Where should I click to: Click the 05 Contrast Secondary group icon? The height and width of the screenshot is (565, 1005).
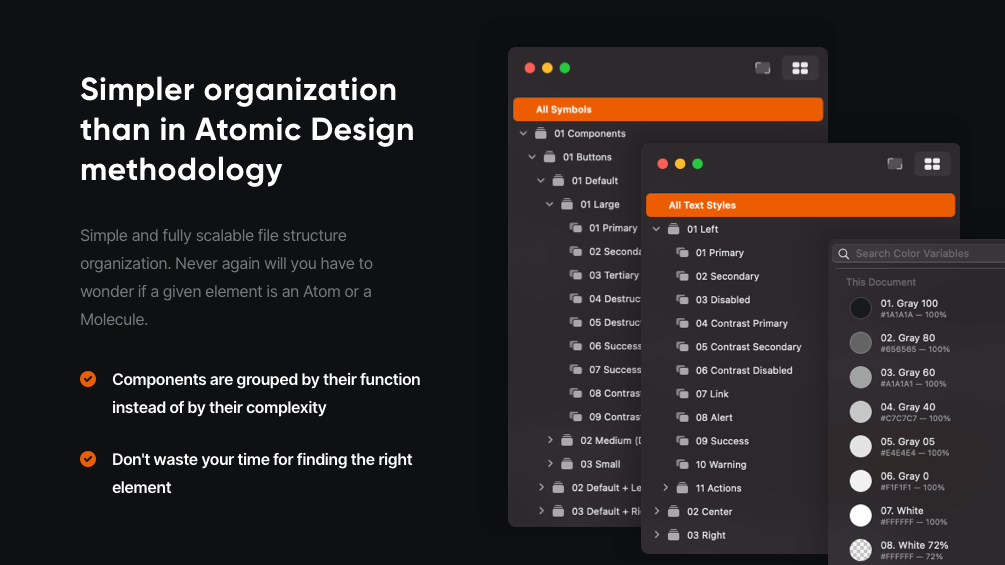pos(683,347)
